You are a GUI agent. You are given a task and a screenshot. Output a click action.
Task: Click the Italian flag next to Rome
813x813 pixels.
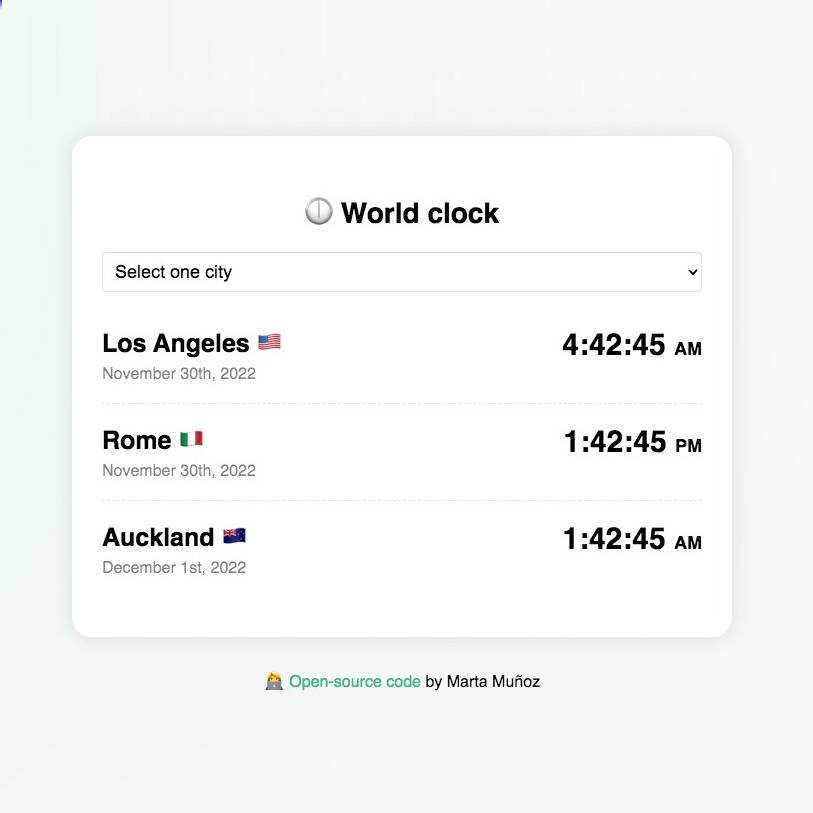coord(191,439)
